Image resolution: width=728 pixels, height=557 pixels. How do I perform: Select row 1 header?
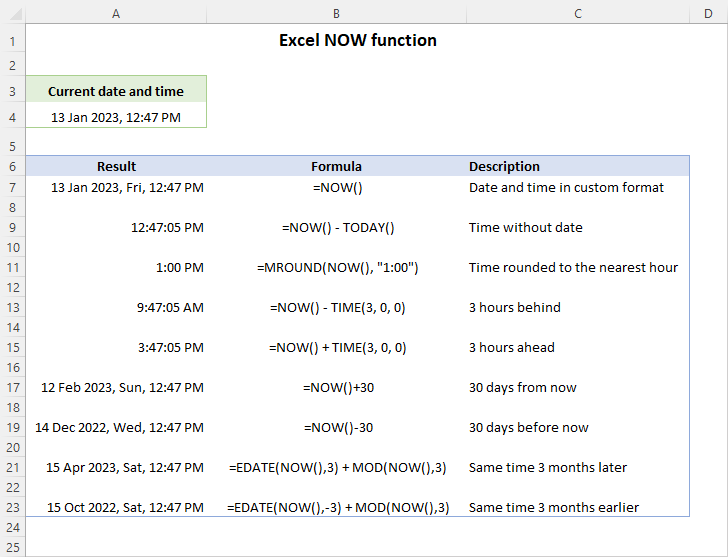click(x=13, y=42)
